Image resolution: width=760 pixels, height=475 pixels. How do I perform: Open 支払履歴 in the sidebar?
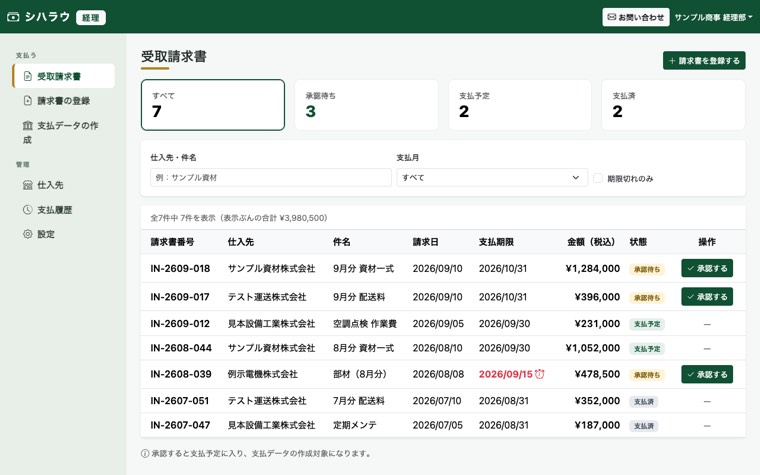tap(63, 209)
